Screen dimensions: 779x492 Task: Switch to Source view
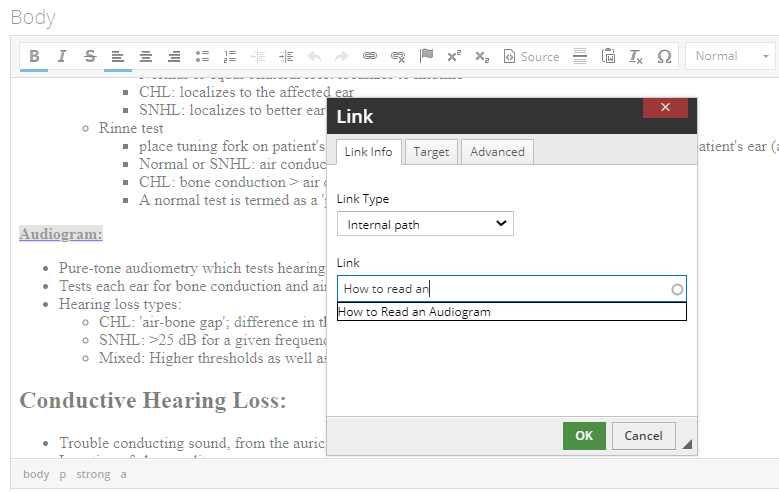pos(531,56)
